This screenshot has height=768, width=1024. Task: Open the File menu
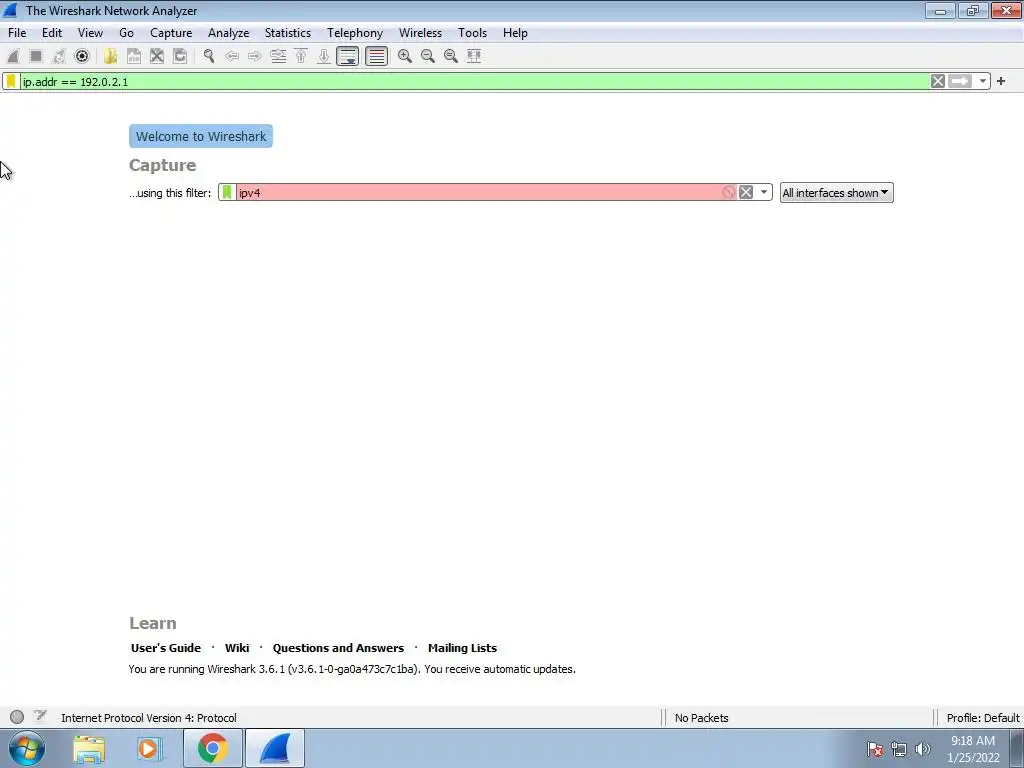coord(17,33)
